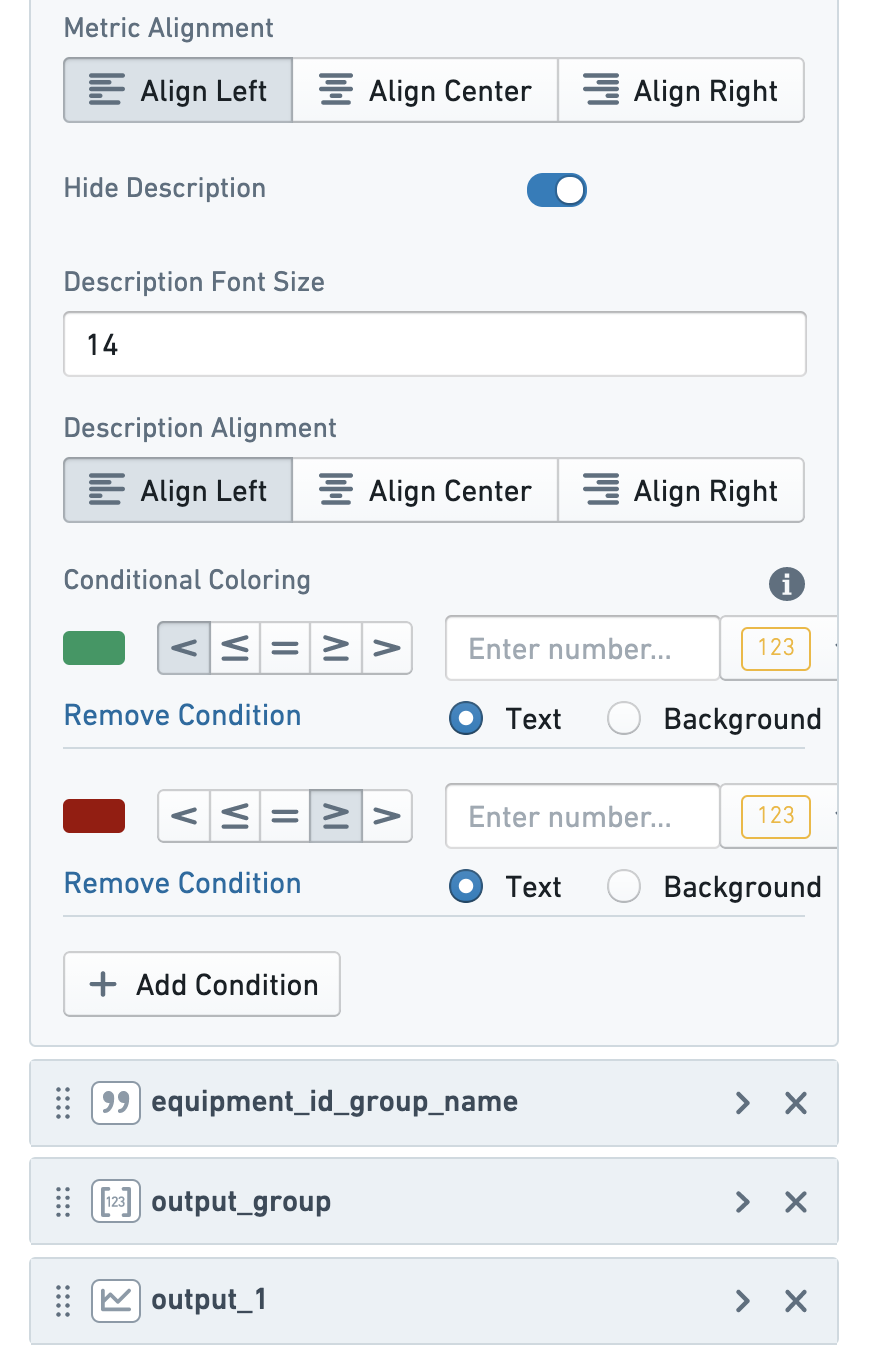The width and height of the screenshot is (872, 1355).
Task: Choose greater-than-or-equal operator for red condition
Action: pyautogui.click(x=336, y=816)
